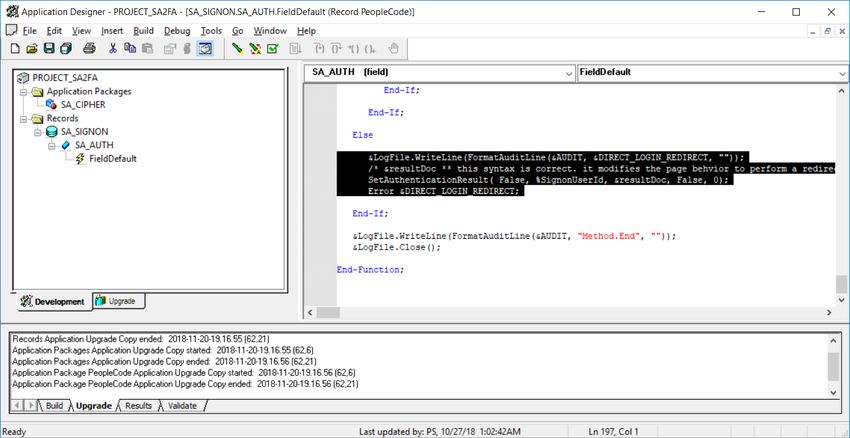850x438 pixels.
Task: Click the SA_SIGNON record database icon
Action: [x=52, y=132]
